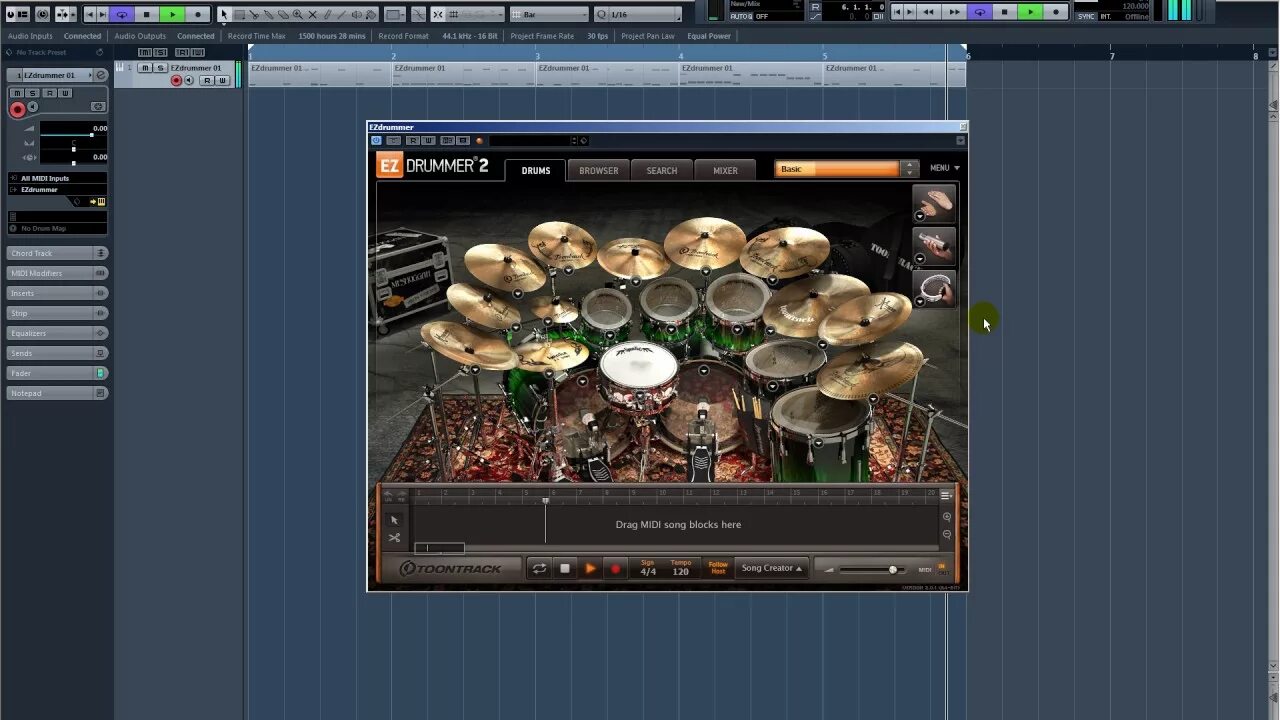Screen dimensions: 1280x720
Task: Select the Glue tool
Action: pyautogui.click(x=268, y=14)
